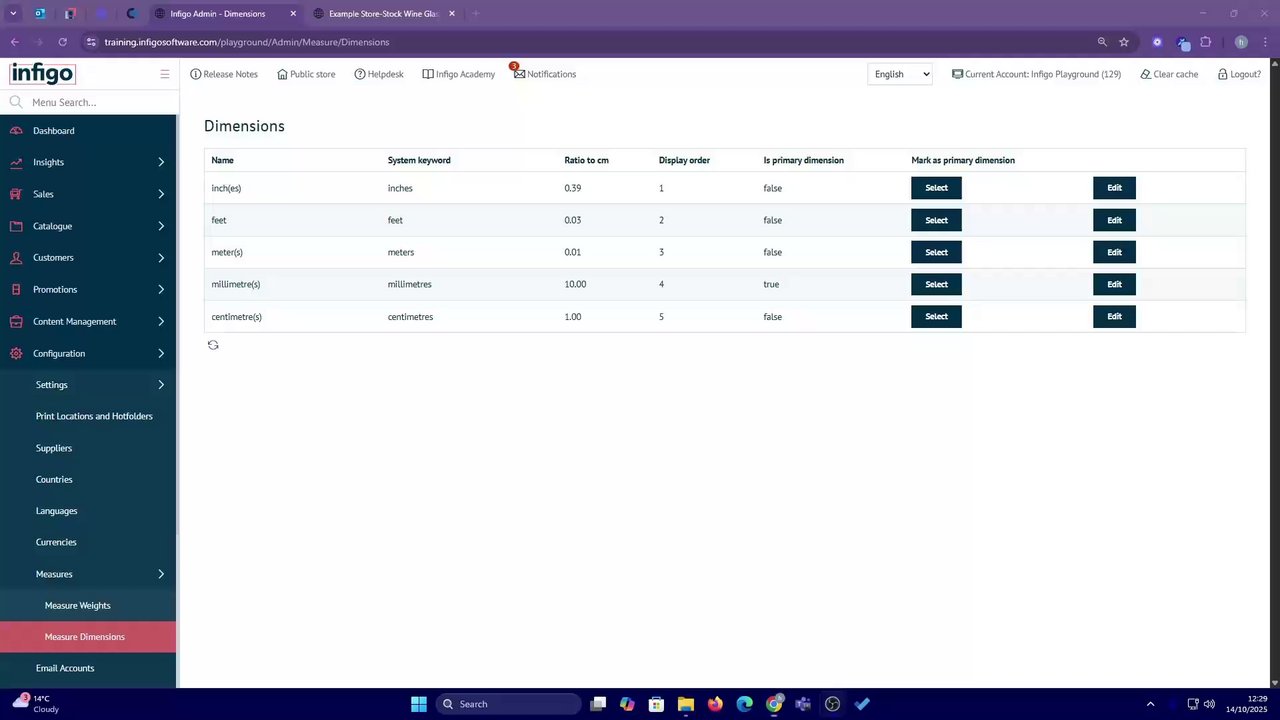Screen dimensions: 1280x720
Task: Open Print Locations and Hotfolders menu
Action: [x=94, y=416]
